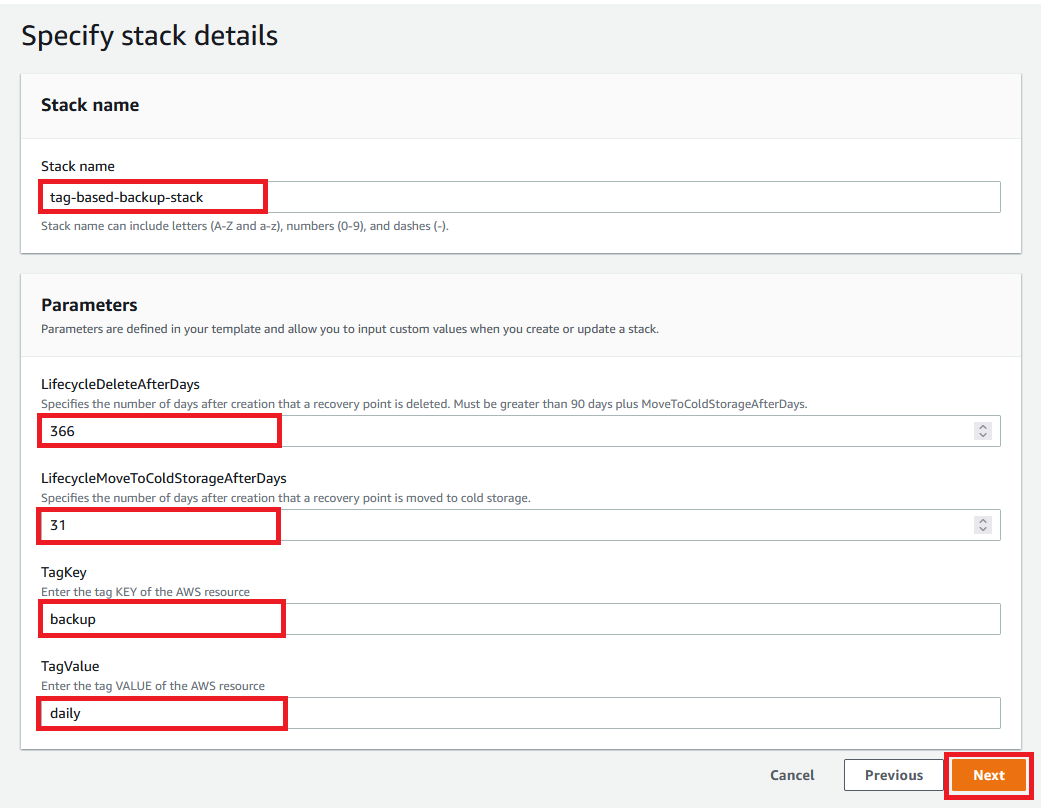Decrement LifecycleDeleteAfterDays with the down arrow
The height and width of the screenshot is (808, 1043).
(983, 436)
